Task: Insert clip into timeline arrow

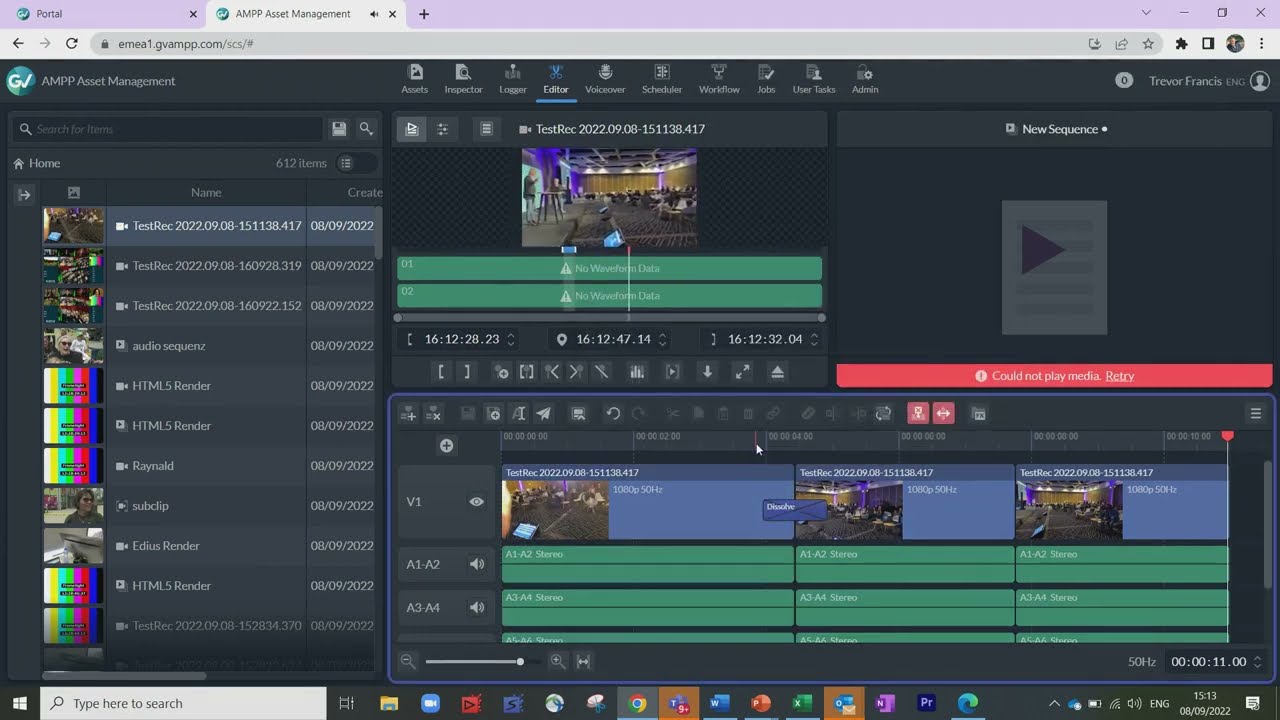Action: click(707, 372)
